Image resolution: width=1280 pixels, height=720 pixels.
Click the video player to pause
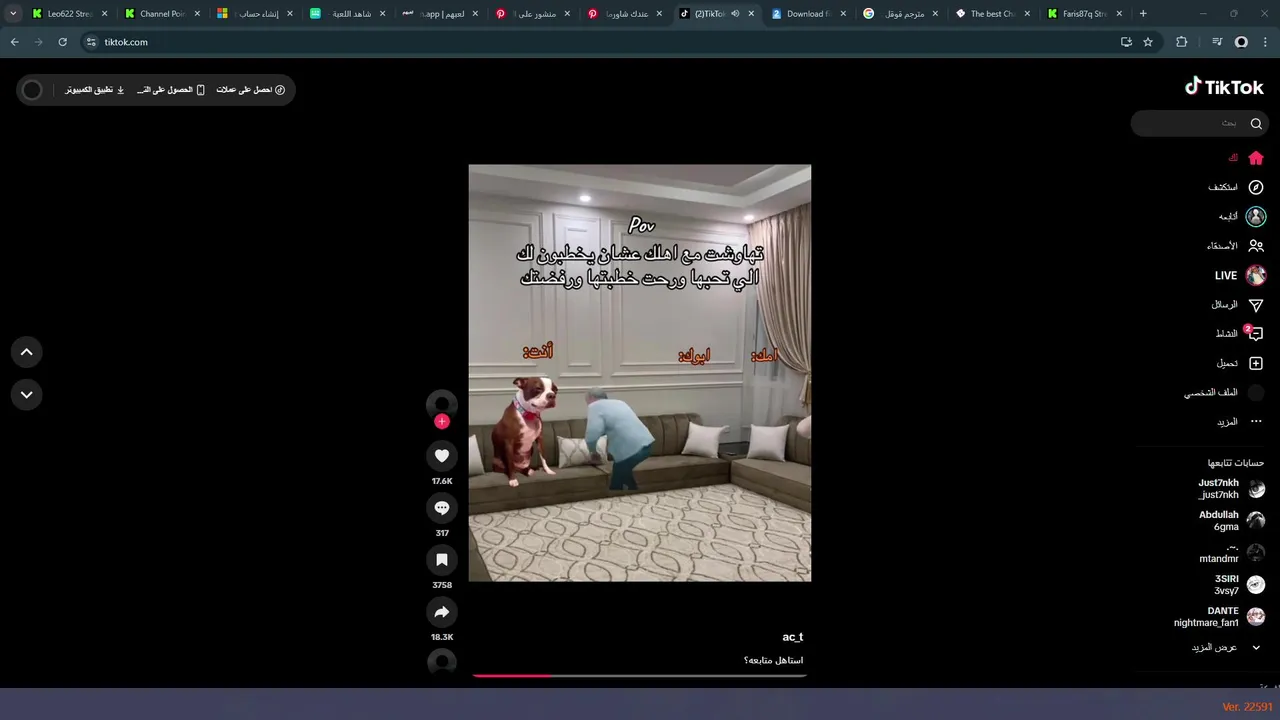coord(640,373)
